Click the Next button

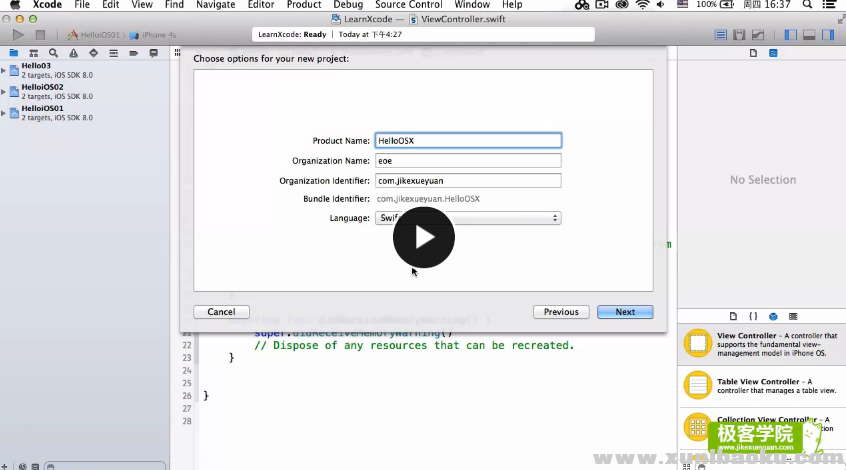625,312
